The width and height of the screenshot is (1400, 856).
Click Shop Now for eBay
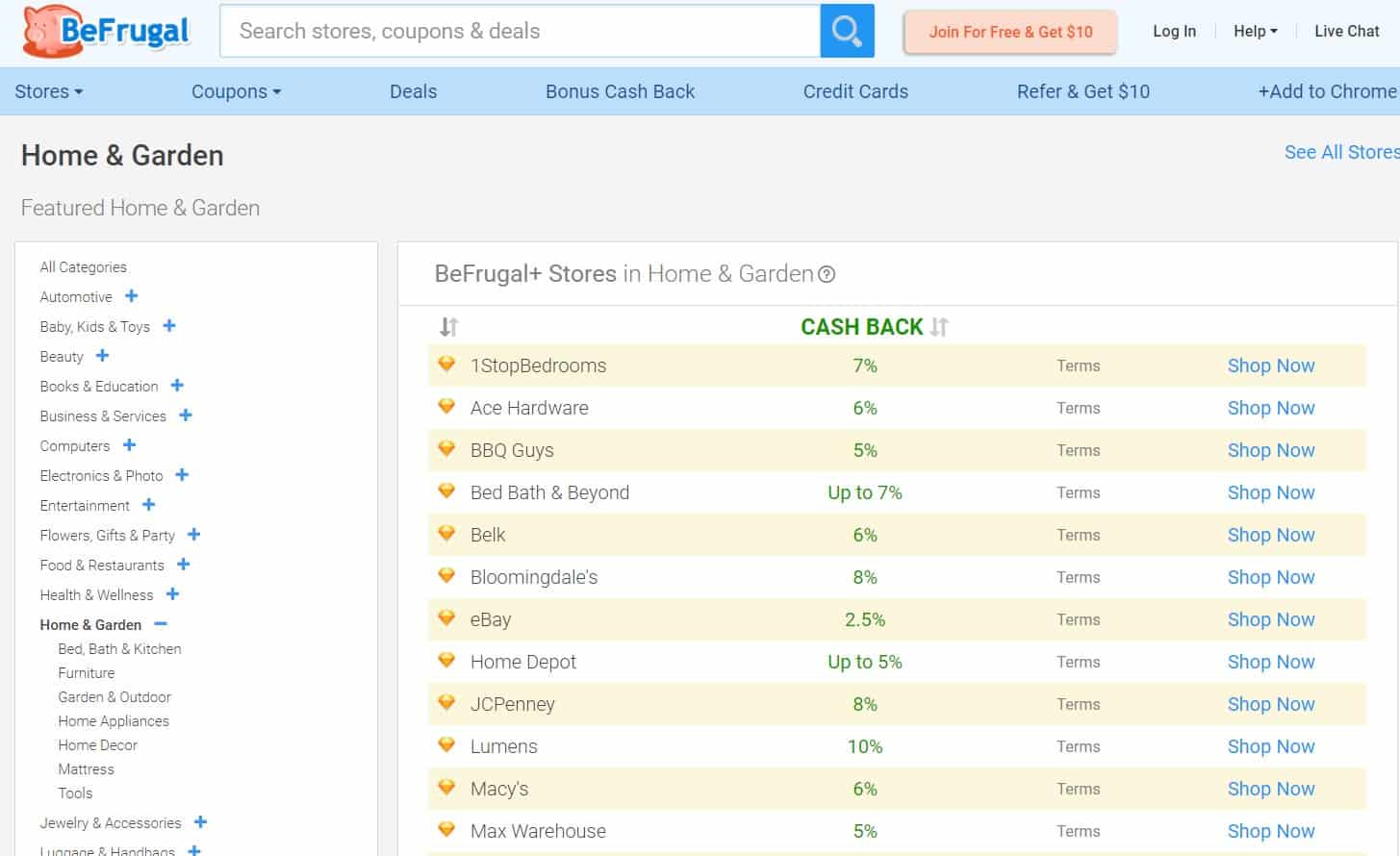1271,619
